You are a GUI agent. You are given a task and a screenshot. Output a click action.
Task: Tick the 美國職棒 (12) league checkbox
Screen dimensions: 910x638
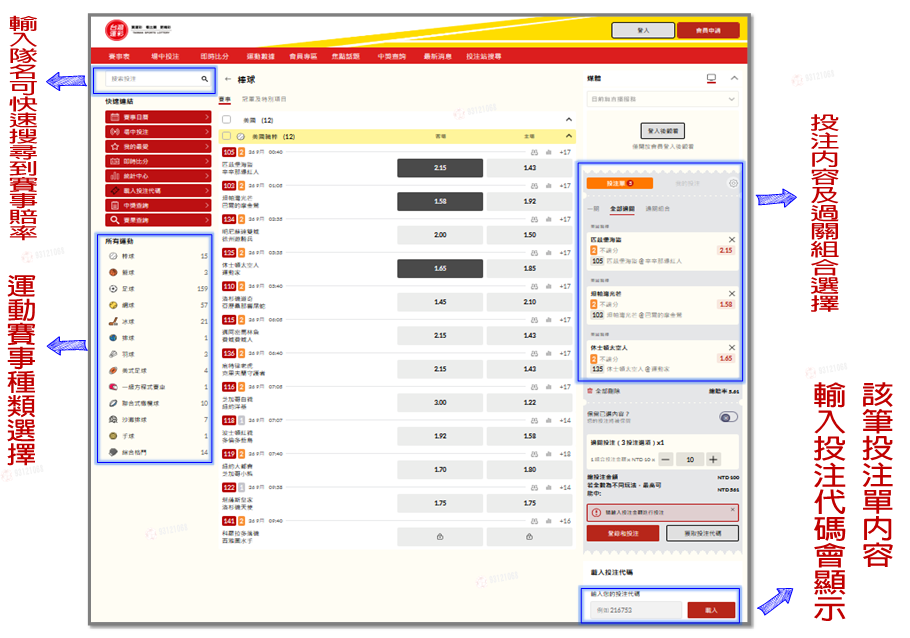pos(227,136)
